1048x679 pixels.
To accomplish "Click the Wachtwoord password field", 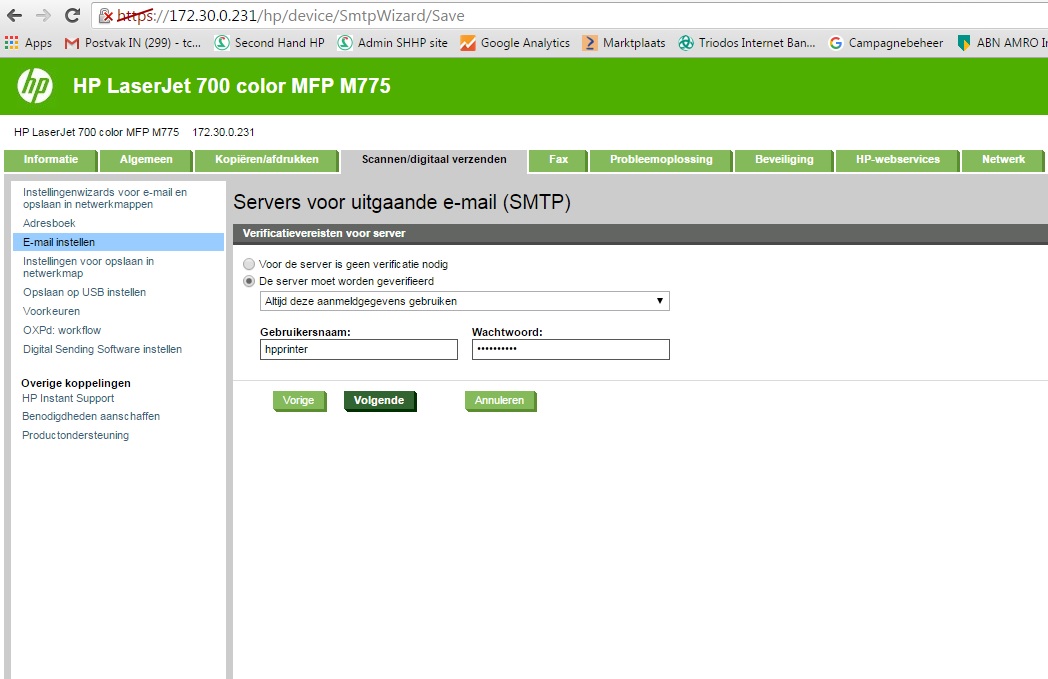I will tap(571, 350).
